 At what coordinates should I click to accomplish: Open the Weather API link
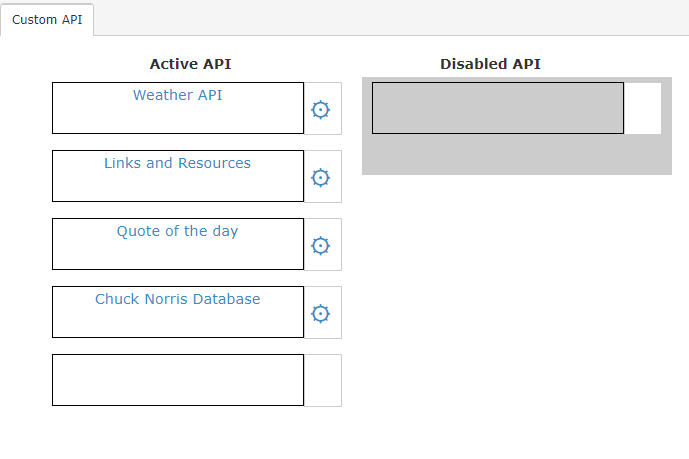(x=178, y=95)
